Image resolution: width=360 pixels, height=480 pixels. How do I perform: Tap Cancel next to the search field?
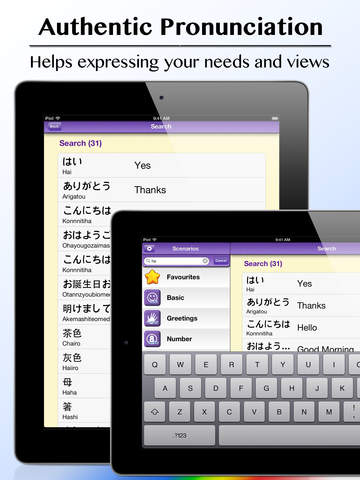pos(221,261)
